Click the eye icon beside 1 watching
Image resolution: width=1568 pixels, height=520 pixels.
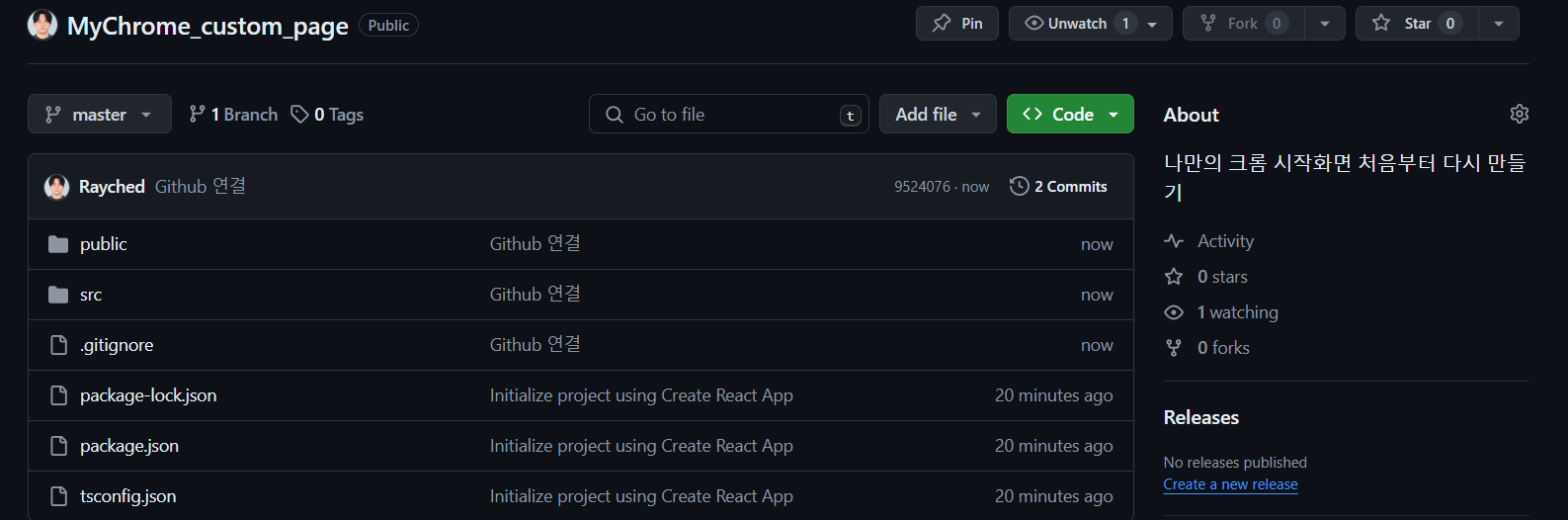coord(1174,312)
